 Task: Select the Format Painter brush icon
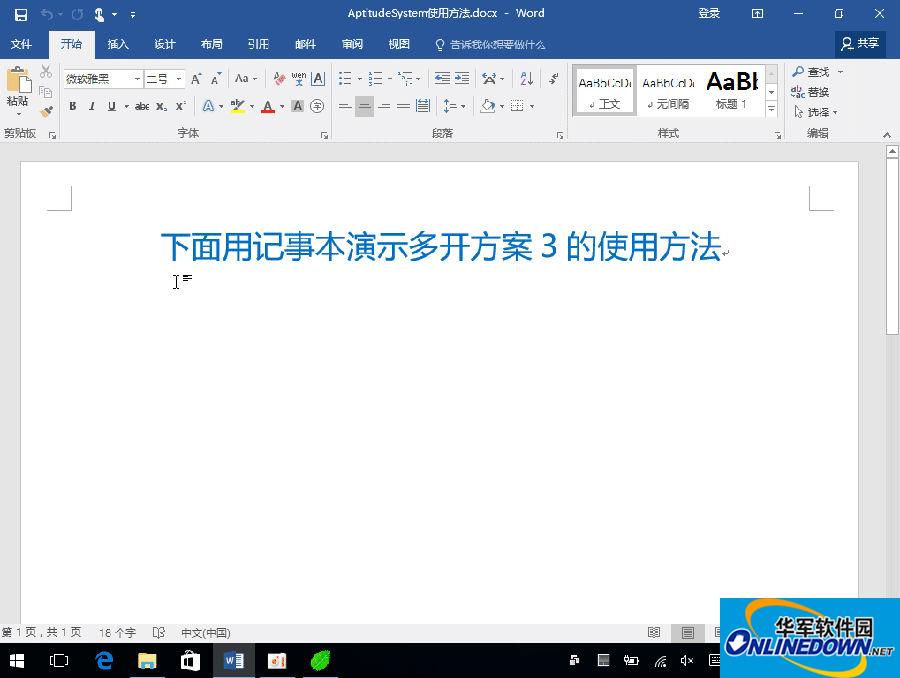(x=46, y=111)
